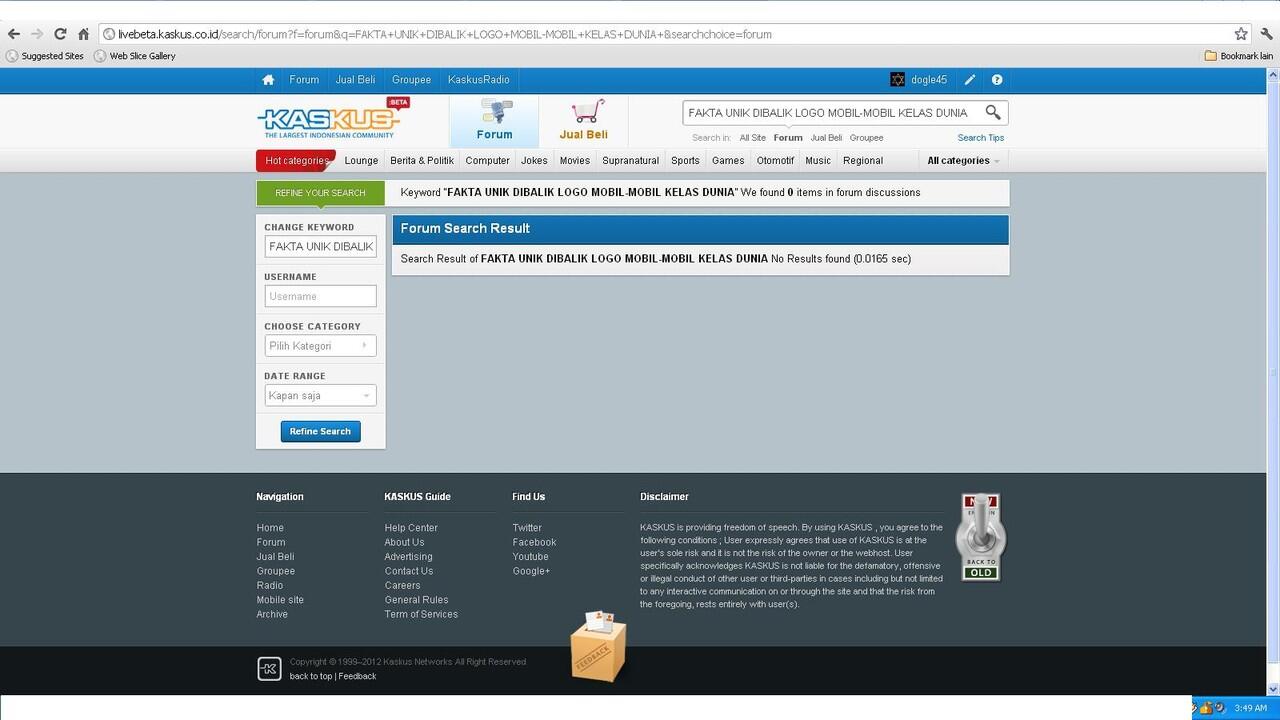Open Twitter footer link
Viewport: 1280px width, 720px height.
click(527, 528)
